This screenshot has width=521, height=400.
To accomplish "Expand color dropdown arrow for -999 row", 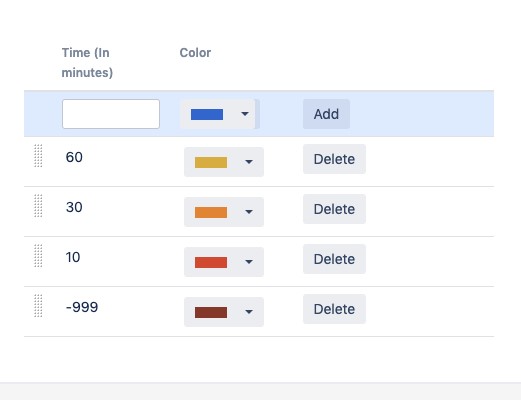I will click(249, 312).
